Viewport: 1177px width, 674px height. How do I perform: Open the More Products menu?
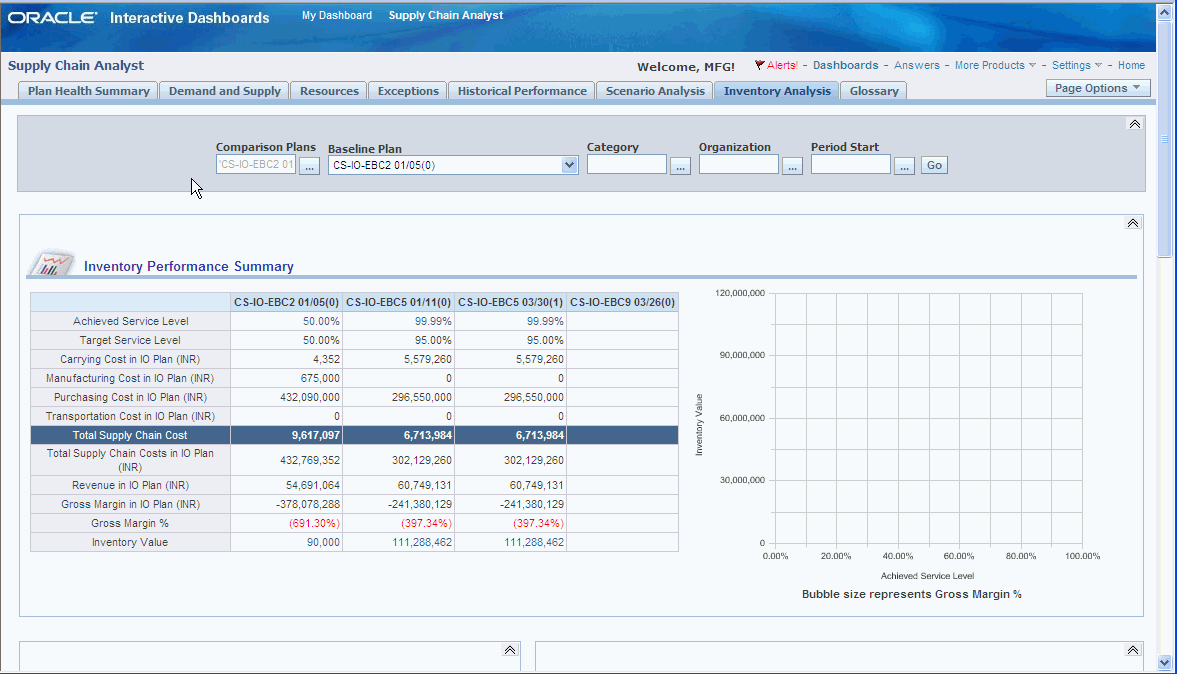tap(995, 65)
